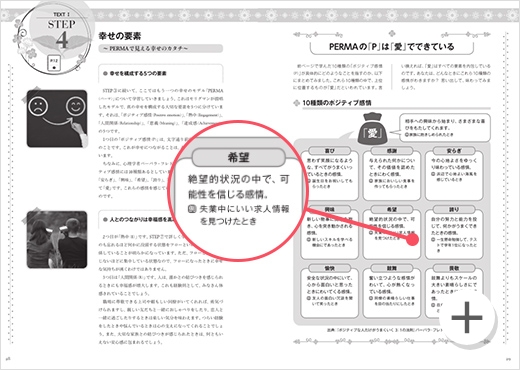
Task: Click the plus zoom icon on the page
Action: point(467,317)
